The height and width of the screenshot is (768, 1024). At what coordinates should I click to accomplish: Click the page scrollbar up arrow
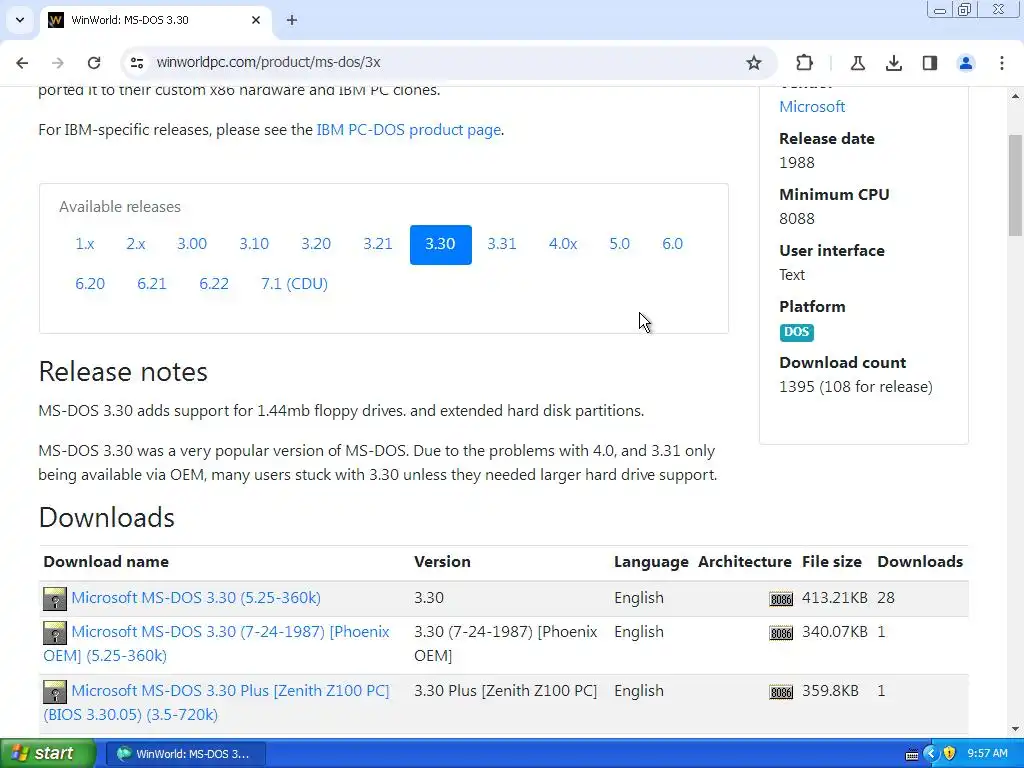[x=1016, y=96]
